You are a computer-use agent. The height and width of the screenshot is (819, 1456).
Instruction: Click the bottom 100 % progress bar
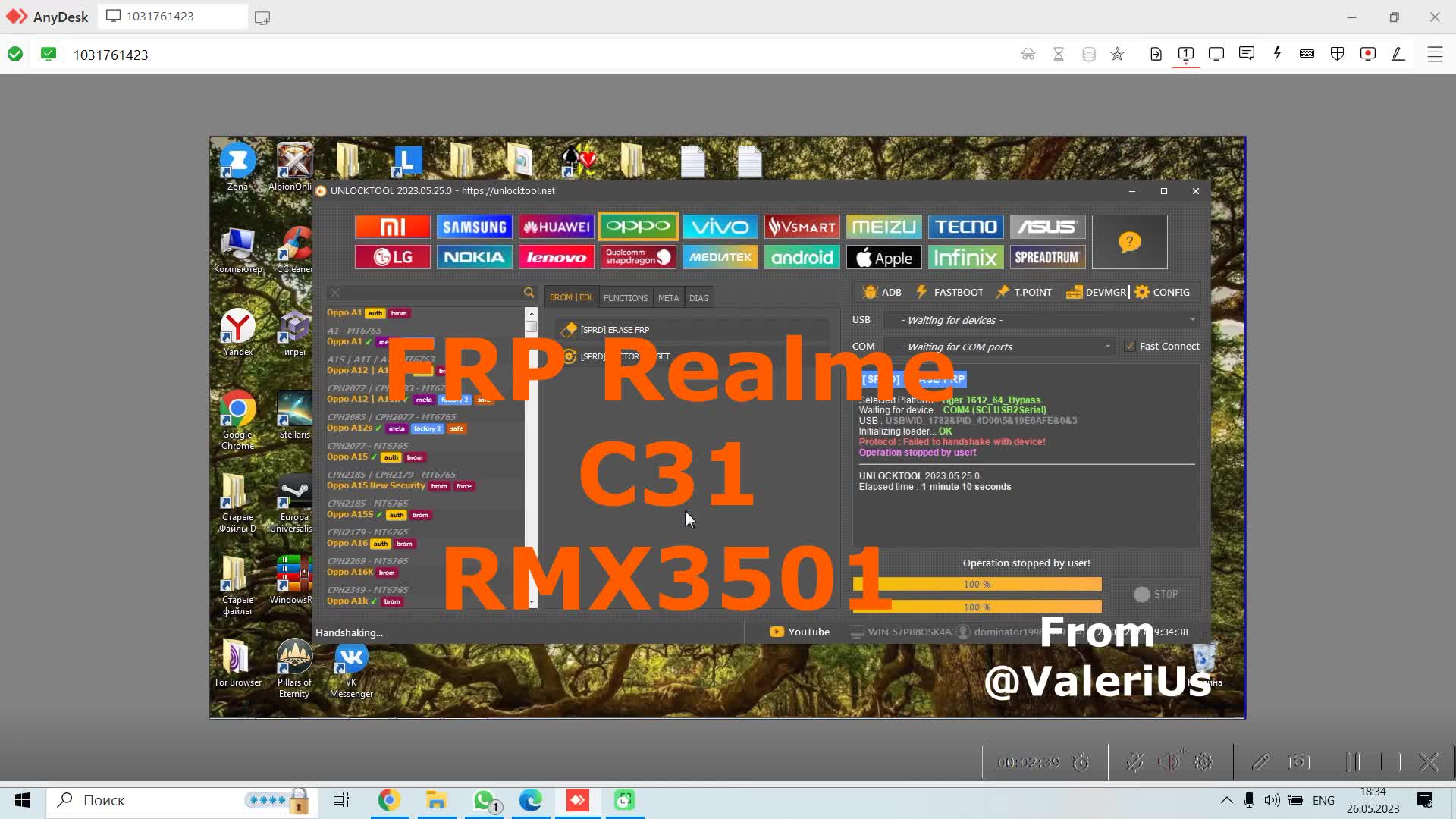click(977, 607)
